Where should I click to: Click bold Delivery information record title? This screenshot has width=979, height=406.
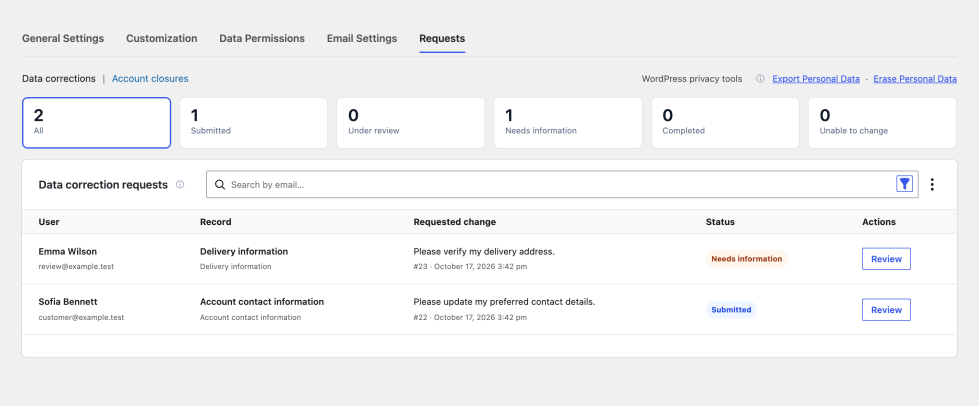pos(244,252)
